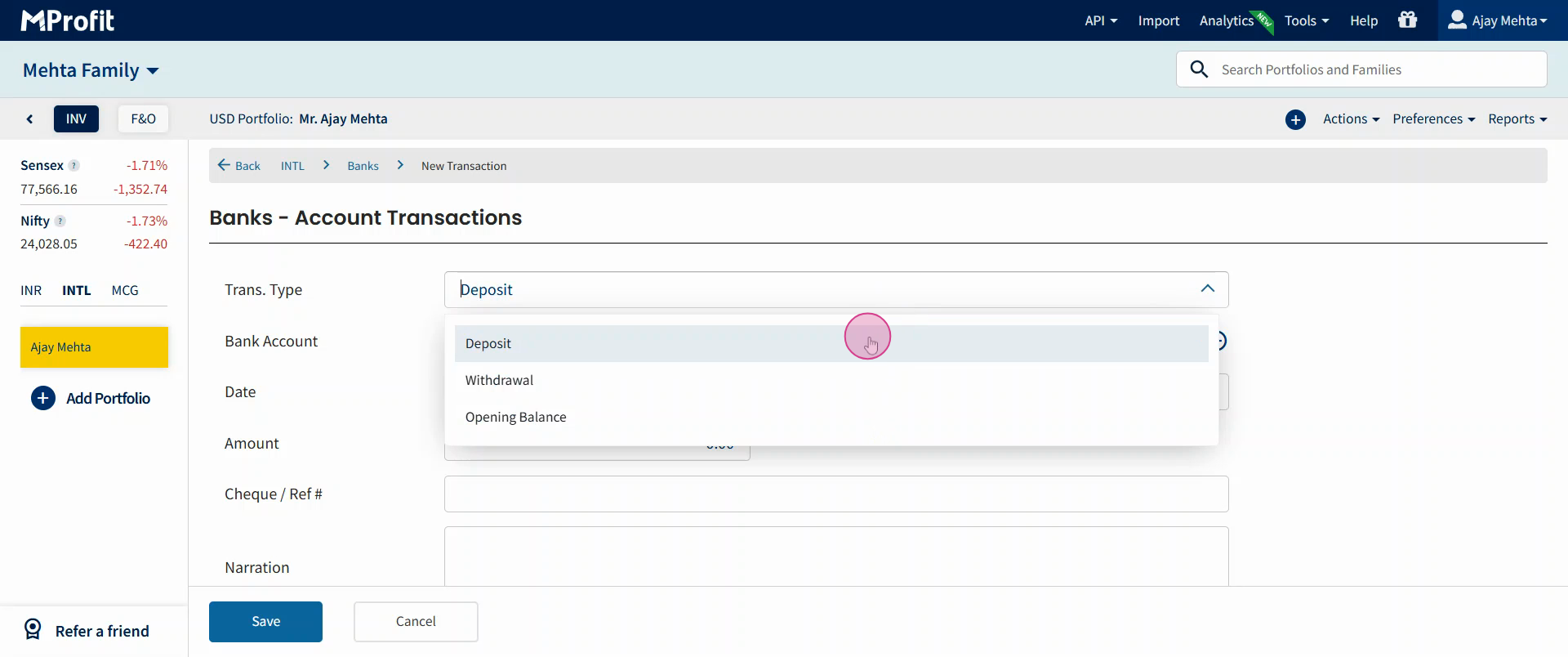
Task: Open the Reports dropdown
Action: [x=1517, y=119]
